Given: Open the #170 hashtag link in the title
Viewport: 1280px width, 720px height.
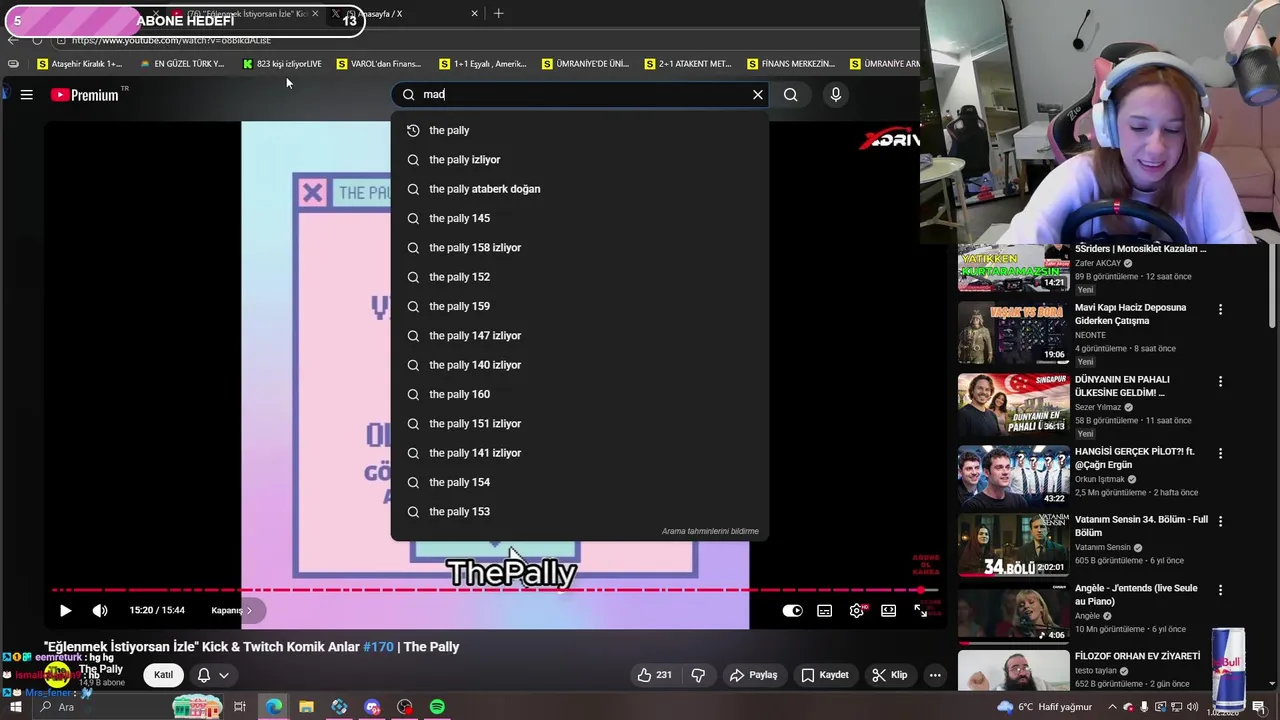Looking at the screenshot, I should (378, 647).
